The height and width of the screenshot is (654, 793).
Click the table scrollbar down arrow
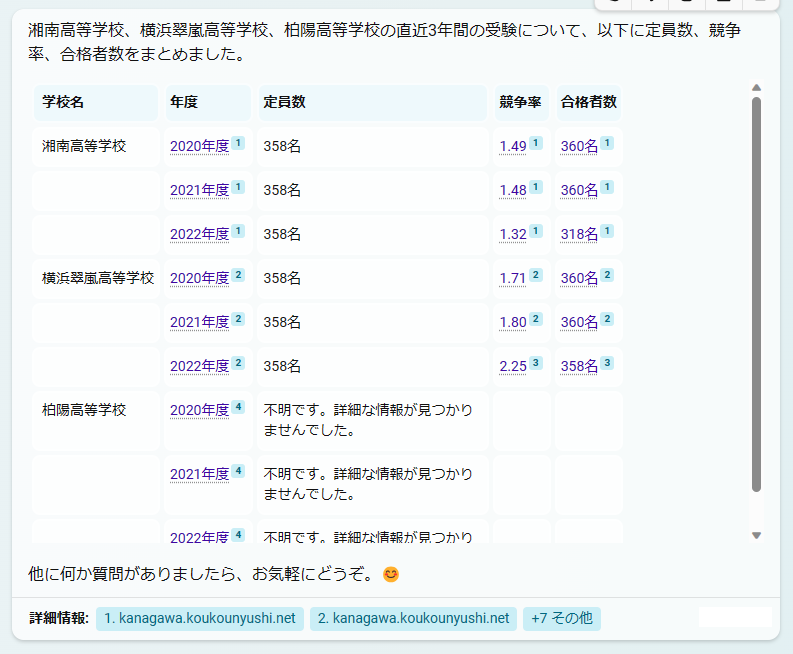click(757, 536)
